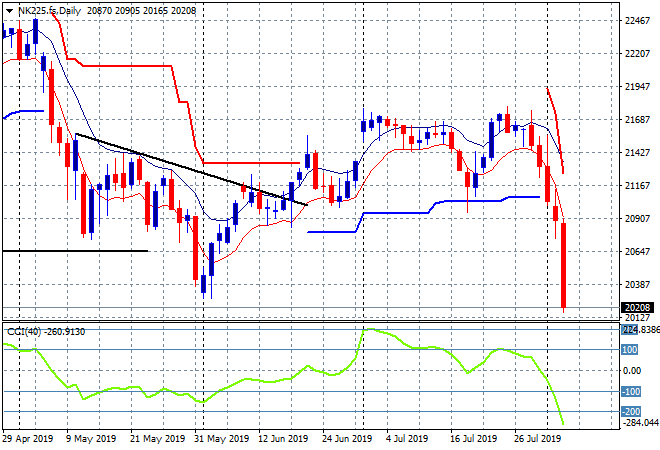Screen dimensions: 660x450
Task: Select the 21 May 2019 date label
Action: pos(157,439)
